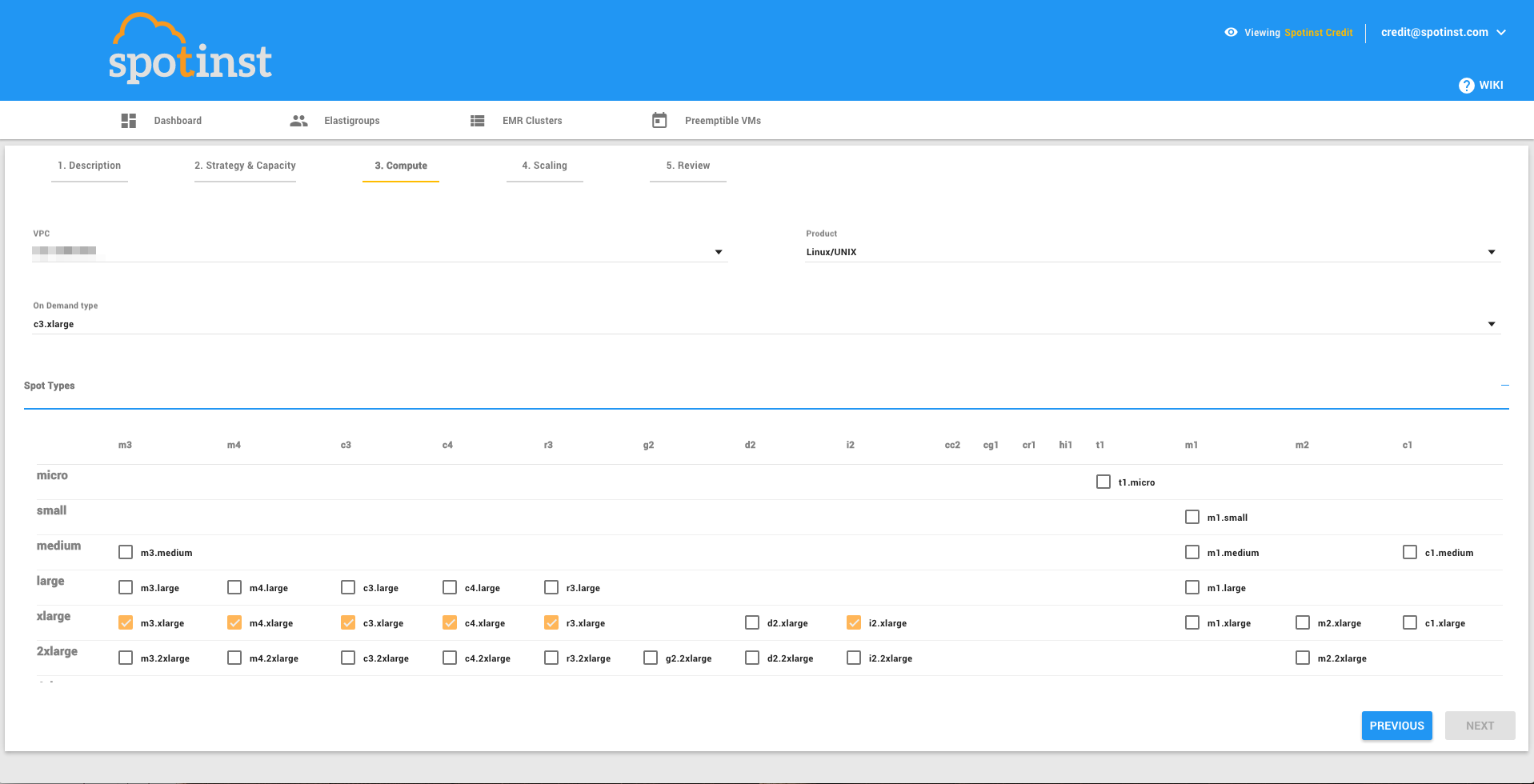The height and width of the screenshot is (784, 1534).
Task: Click the Elastigroups people icon
Action: tap(298, 121)
